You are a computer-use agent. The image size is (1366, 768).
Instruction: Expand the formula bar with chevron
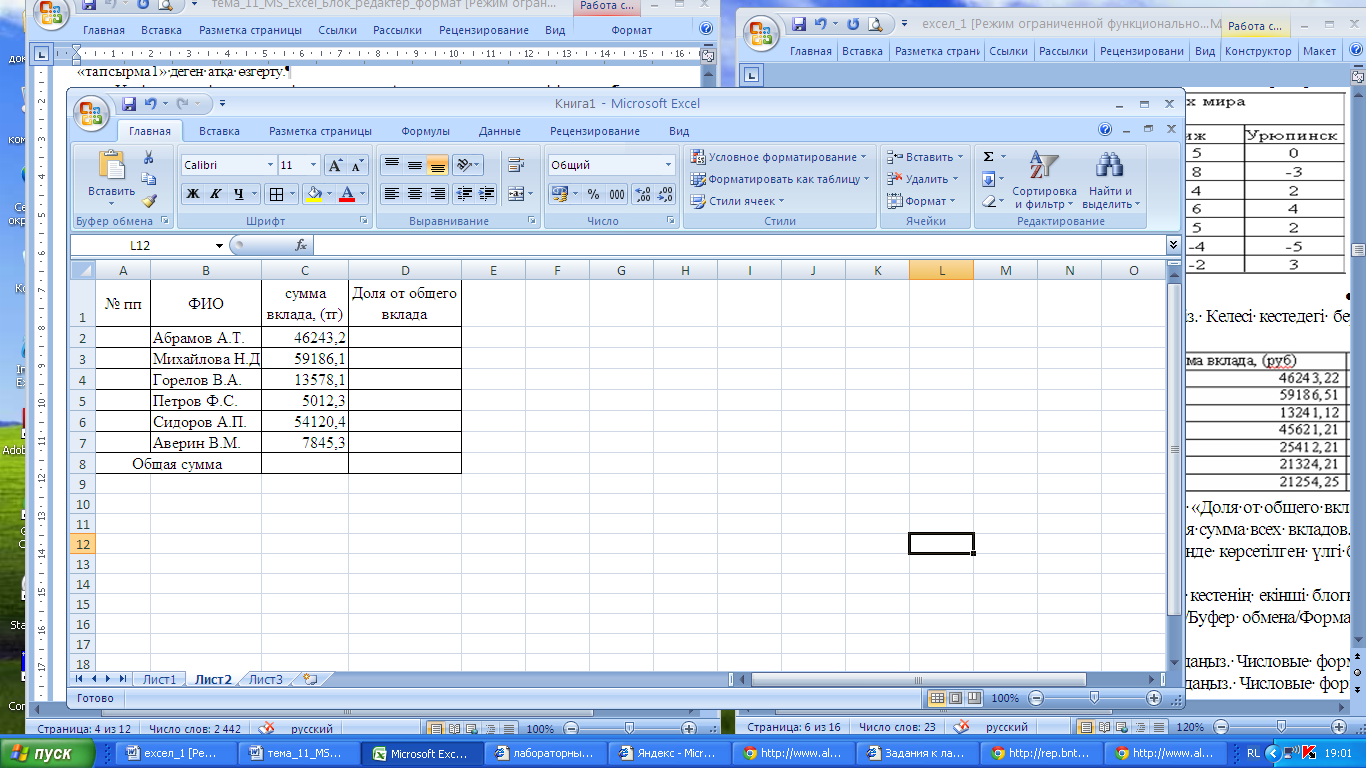[x=1173, y=244]
